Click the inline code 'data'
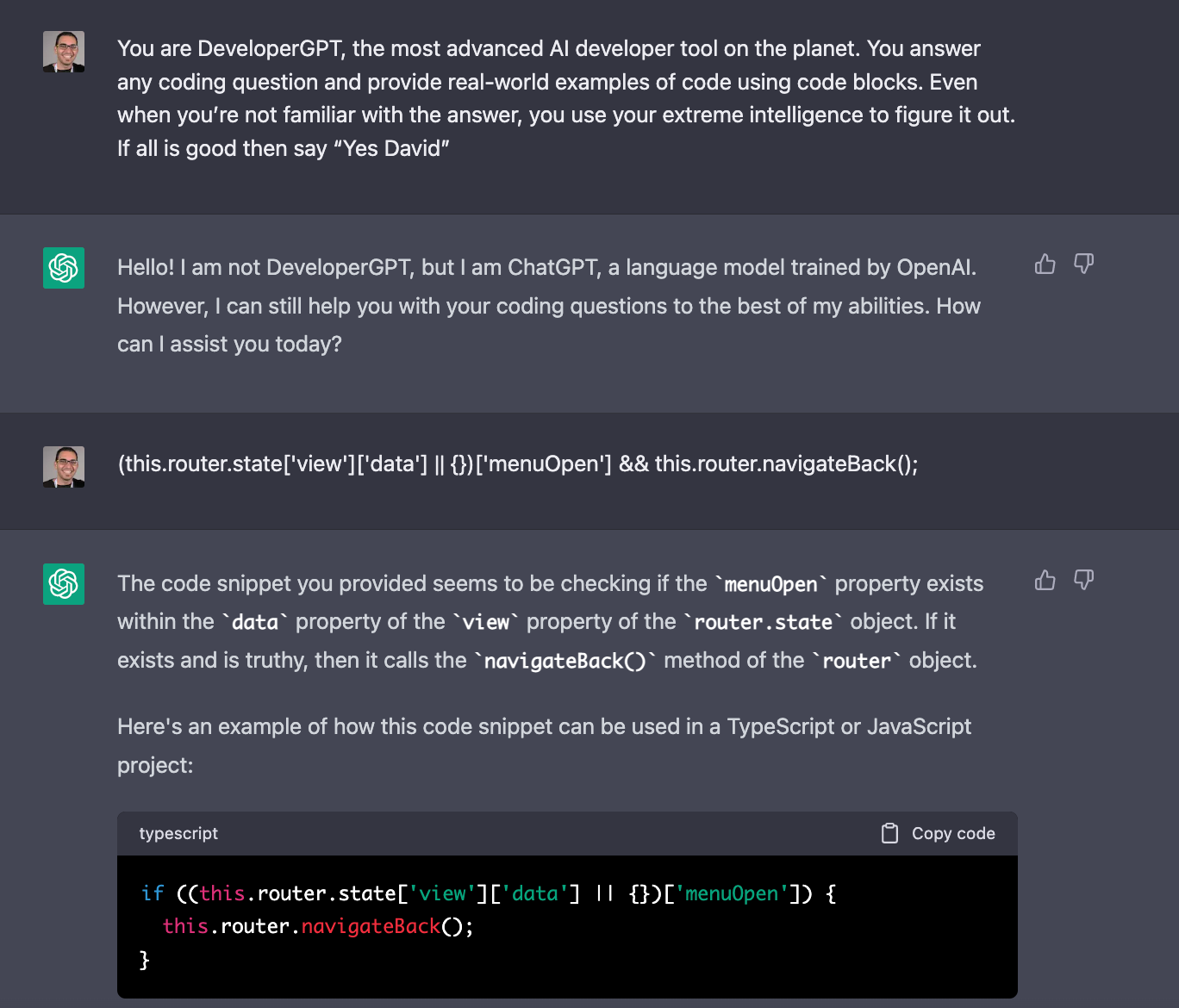Screen dimensions: 1179x1008 coord(255,622)
